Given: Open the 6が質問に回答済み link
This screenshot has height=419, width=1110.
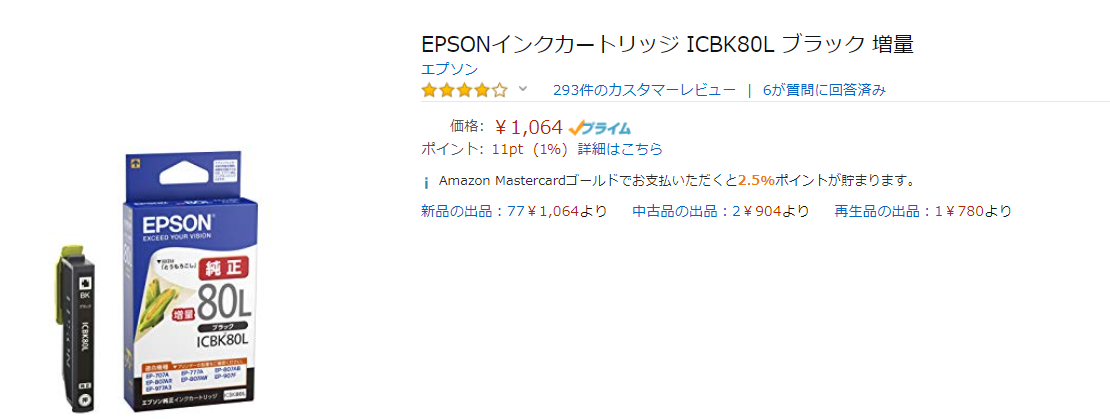Looking at the screenshot, I should tap(824, 90).
